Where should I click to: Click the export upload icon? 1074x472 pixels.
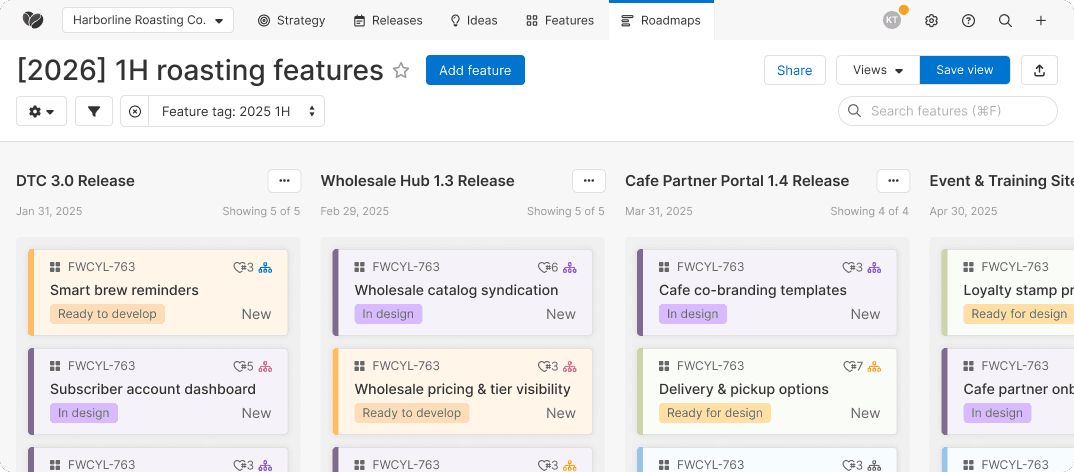click(1039, 70)
